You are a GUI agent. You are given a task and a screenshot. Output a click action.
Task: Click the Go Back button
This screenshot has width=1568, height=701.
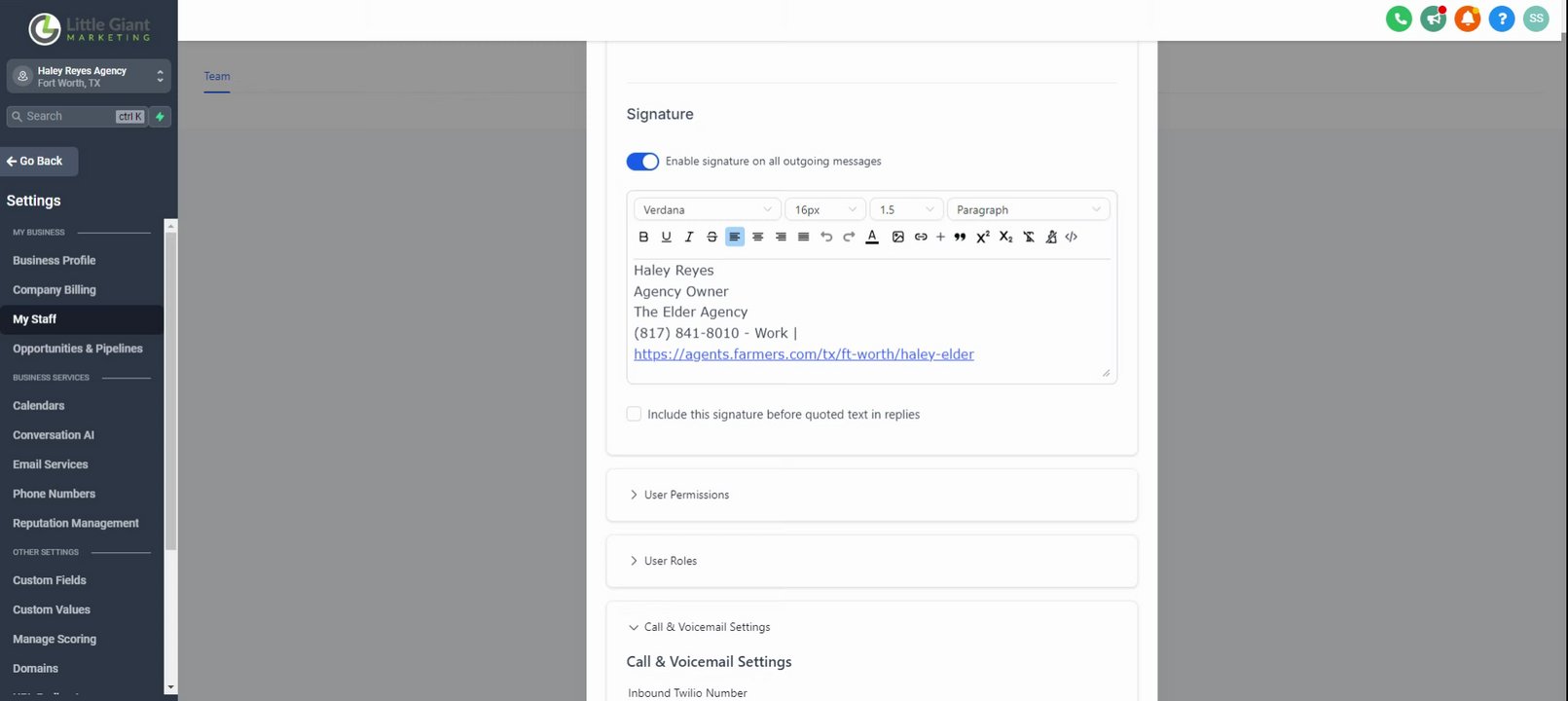(39, 161)
